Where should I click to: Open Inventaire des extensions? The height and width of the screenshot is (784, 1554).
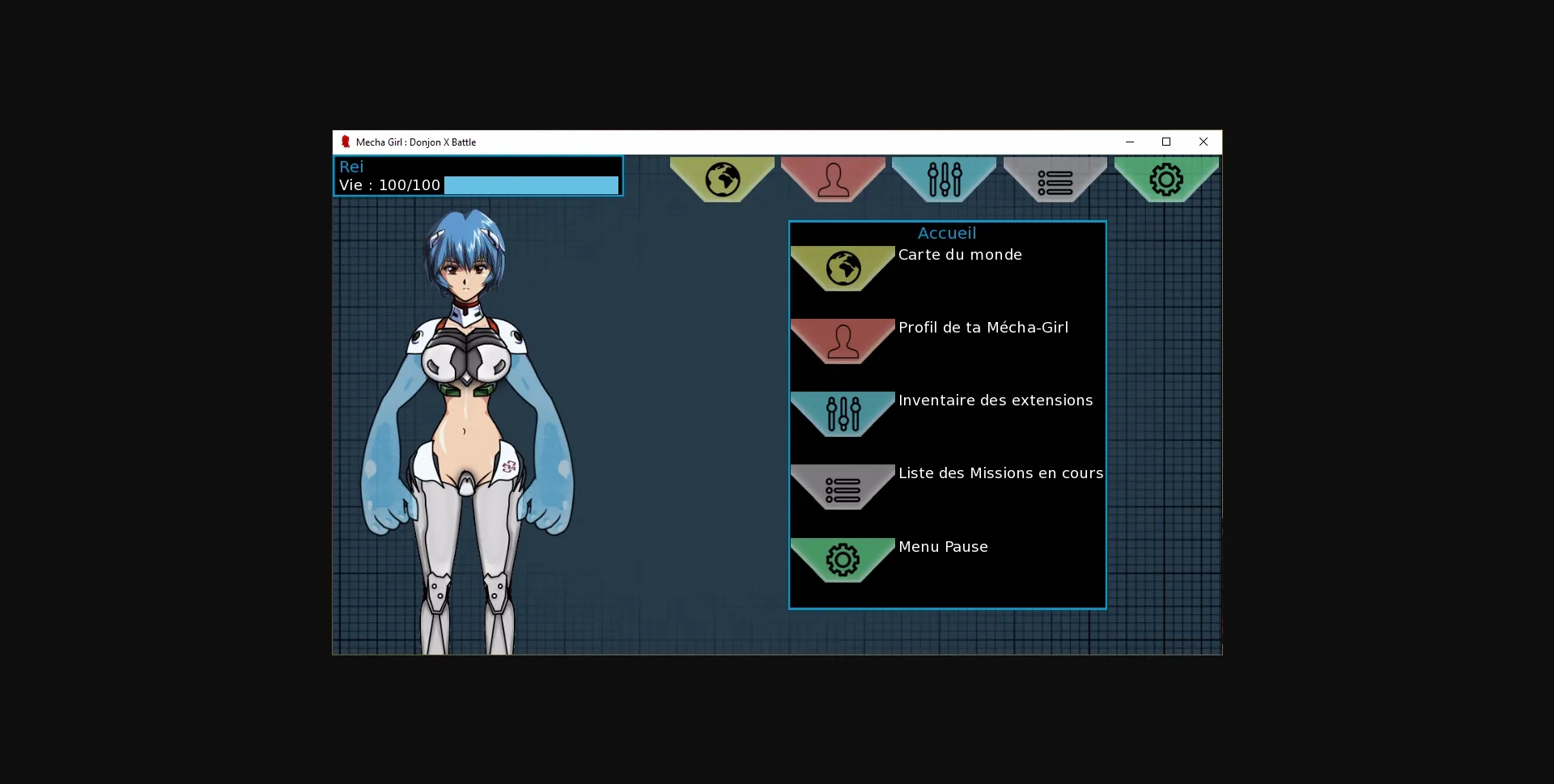coord(996,400)
